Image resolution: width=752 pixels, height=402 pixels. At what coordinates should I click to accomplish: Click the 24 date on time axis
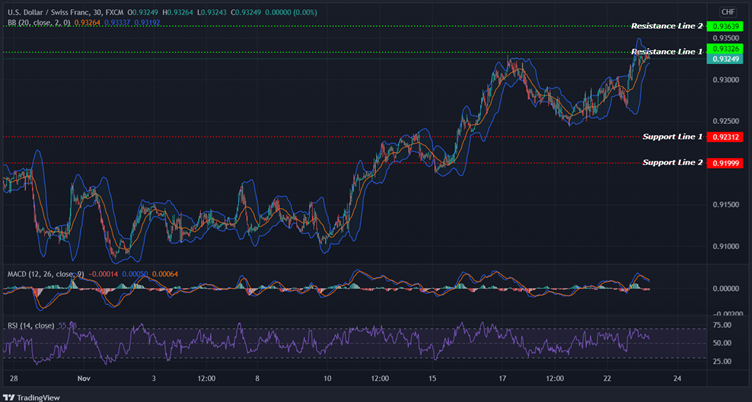pyautogui.click(x=677, y=380)
